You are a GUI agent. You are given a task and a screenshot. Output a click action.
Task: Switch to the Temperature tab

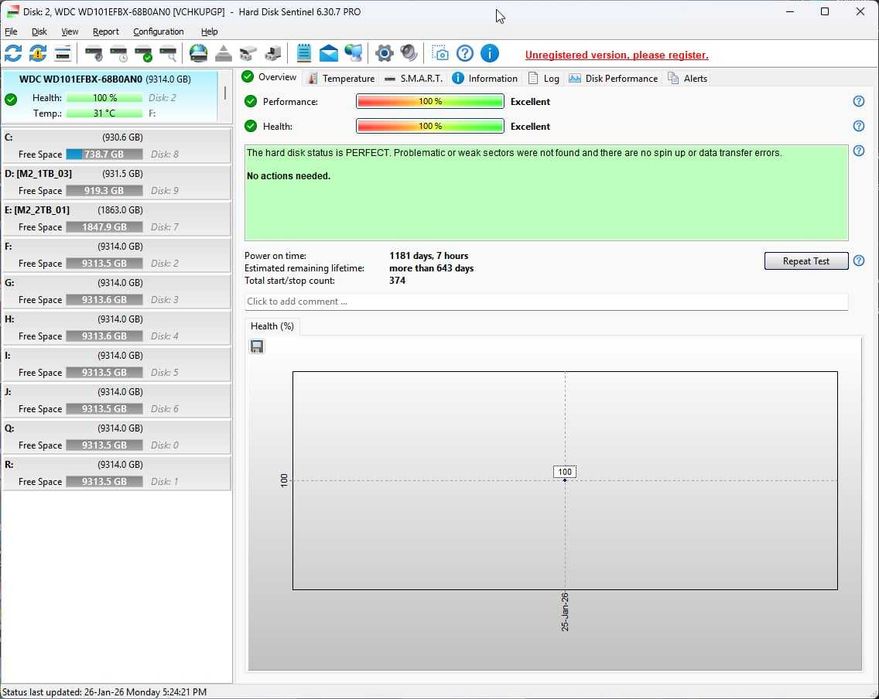(341, 78)
